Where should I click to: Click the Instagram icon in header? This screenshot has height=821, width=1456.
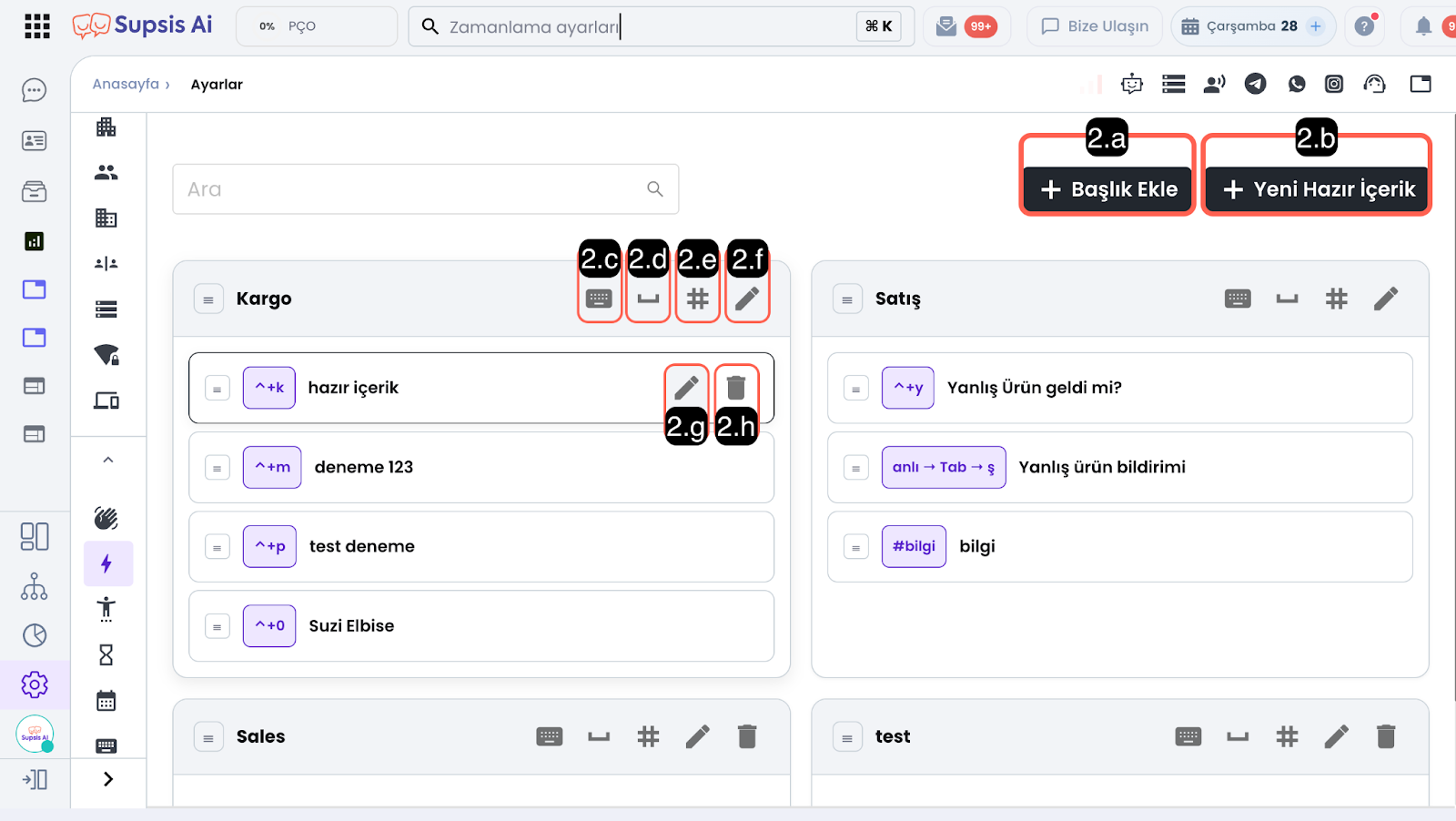pyautogui.click(x=1334, y=84)
